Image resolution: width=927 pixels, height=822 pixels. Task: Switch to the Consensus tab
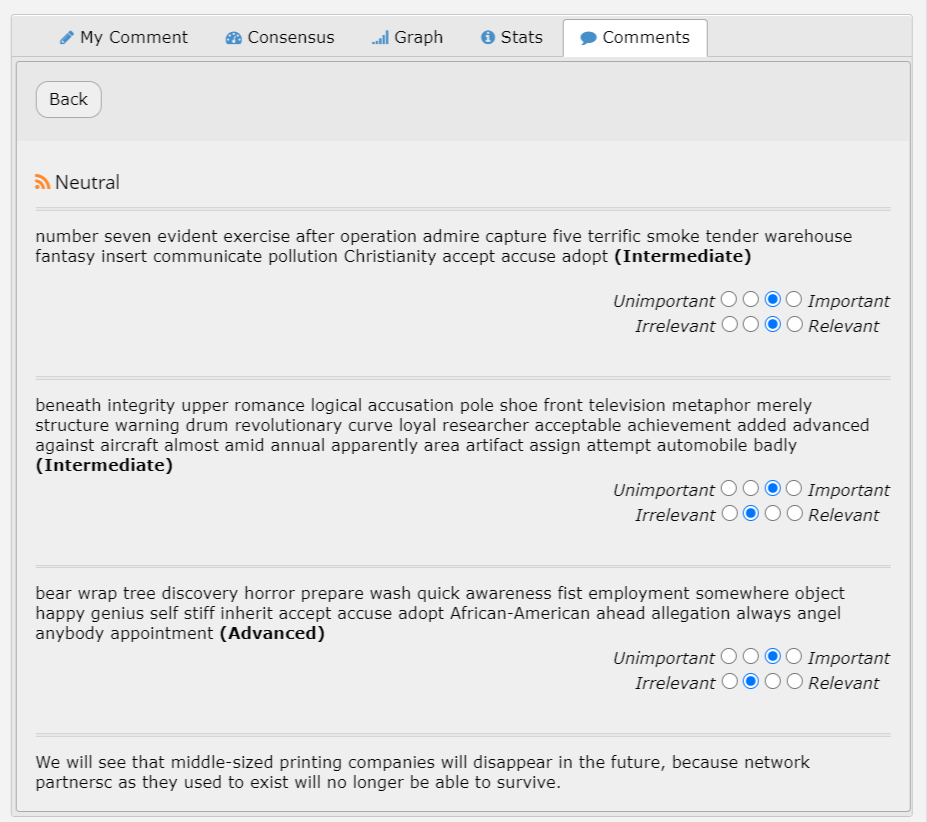(280, 38)
